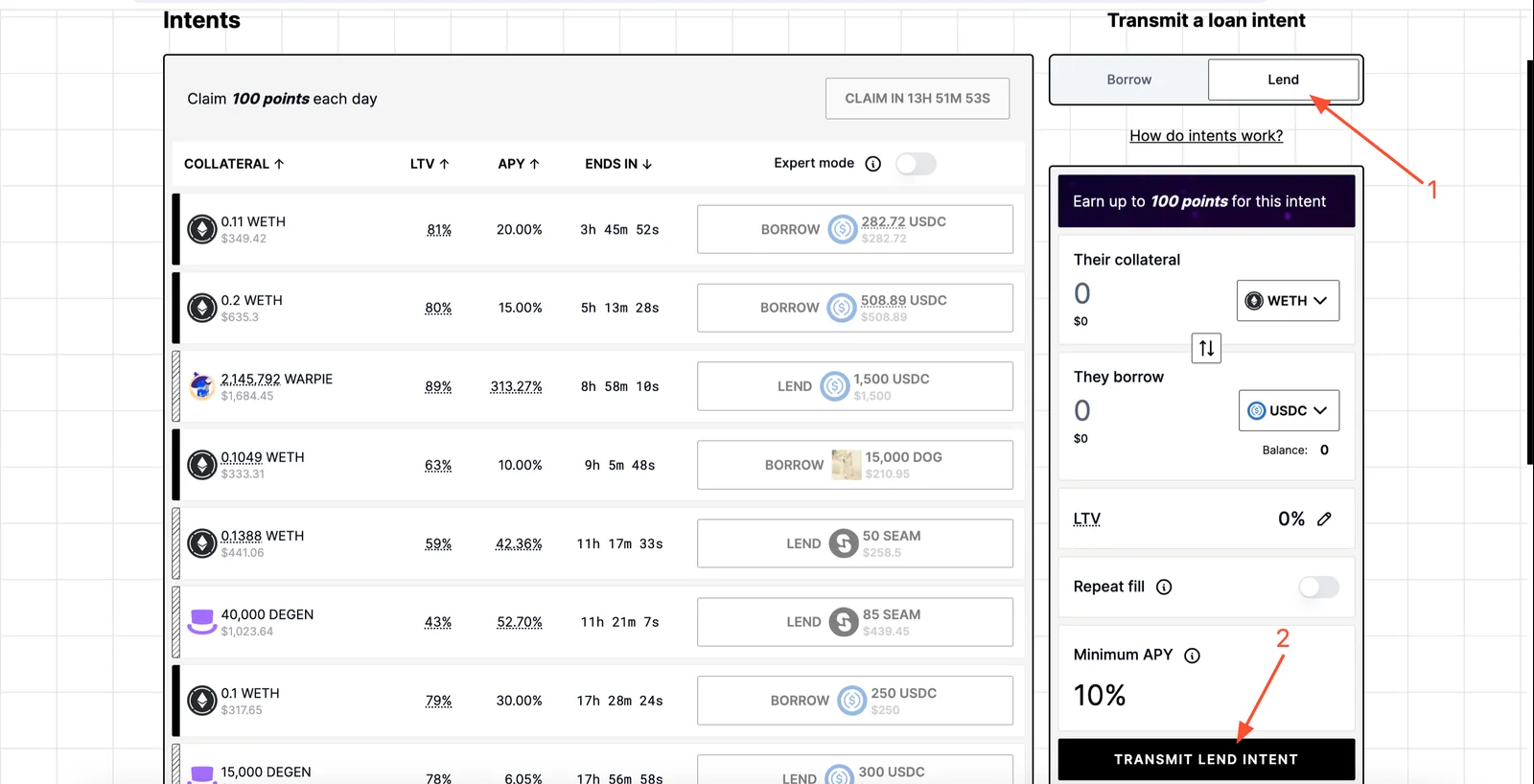Click the swap collateral and borrow arrows icon
The image size is (1534, 784).
click(x=1206, y=348)
